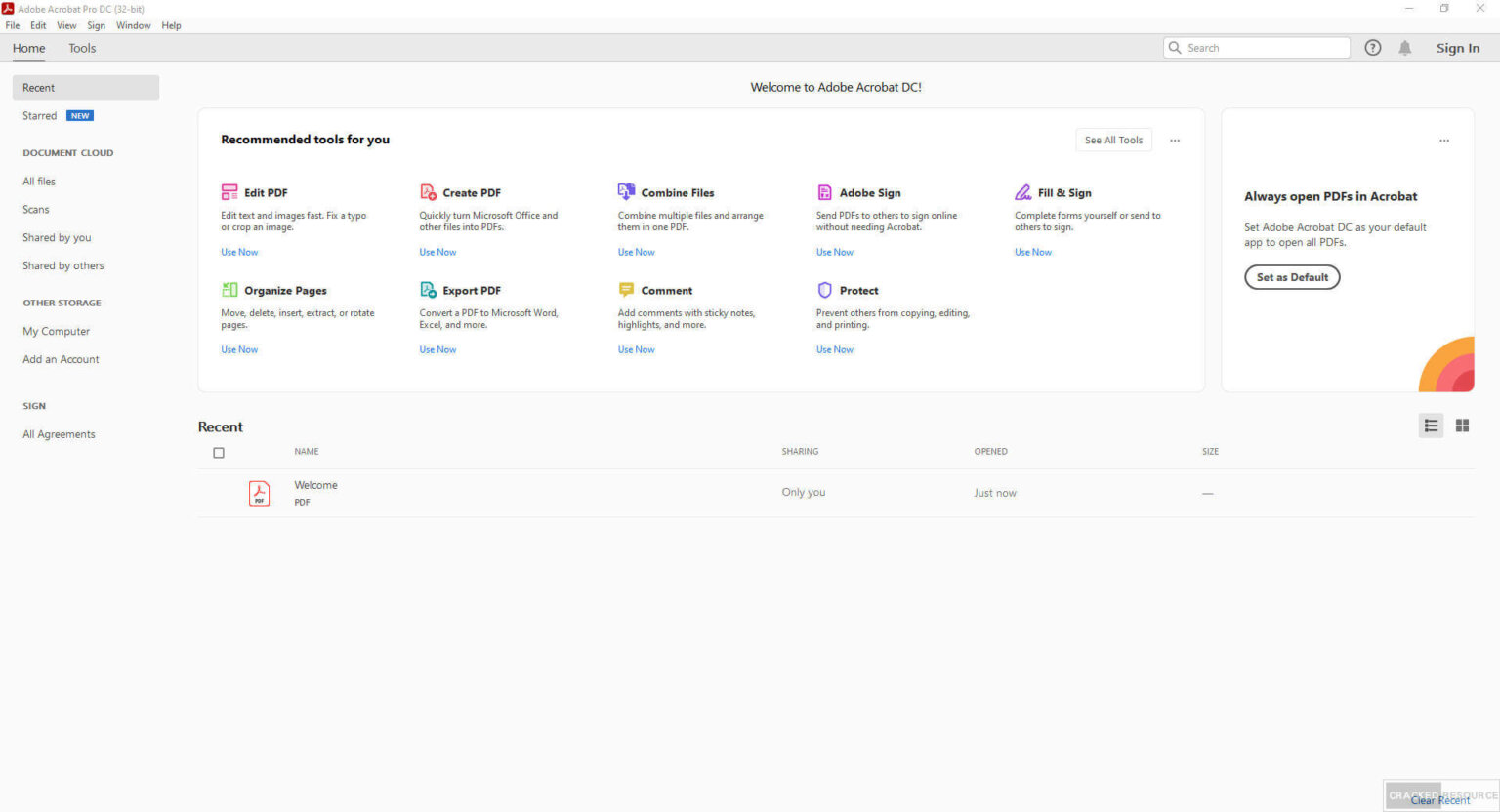Switch to the Tools tab

click(82, 48)
